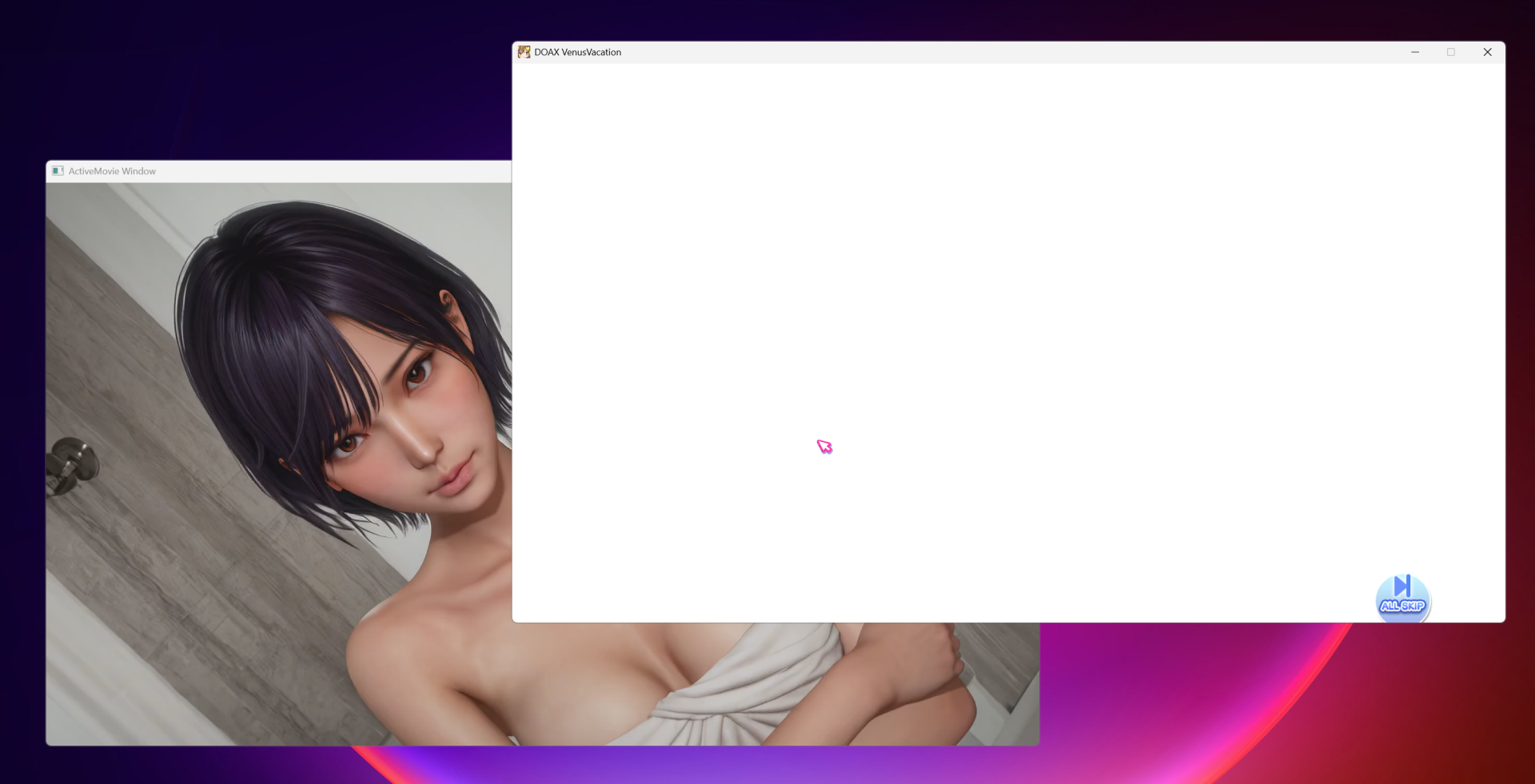
Task: Maximize the DOAX VenusVacation window
Action: (1451, 52)
